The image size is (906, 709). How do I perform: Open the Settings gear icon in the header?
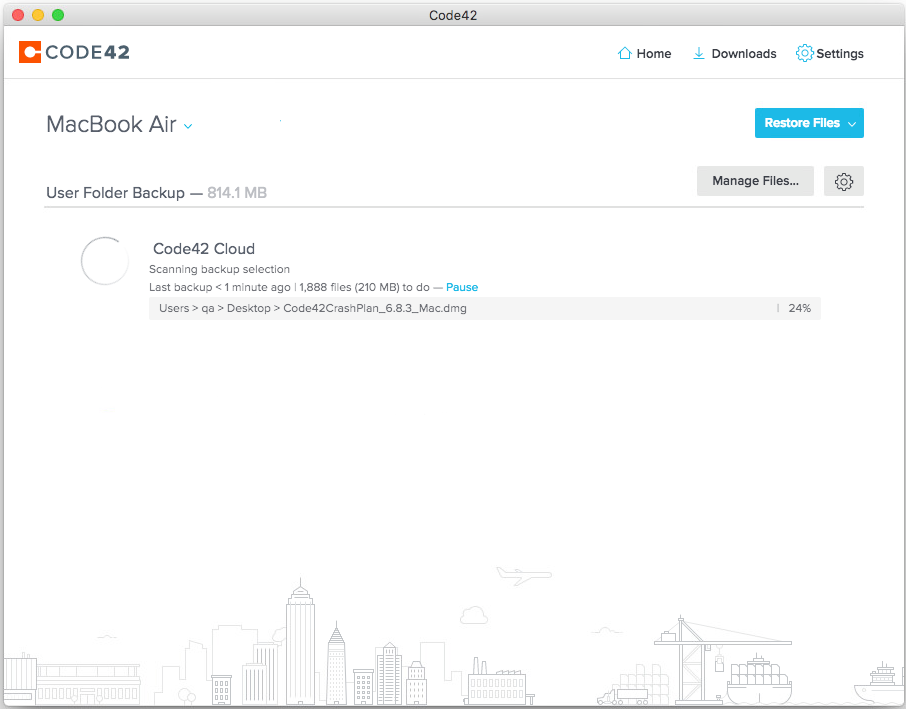pos(804,53)
